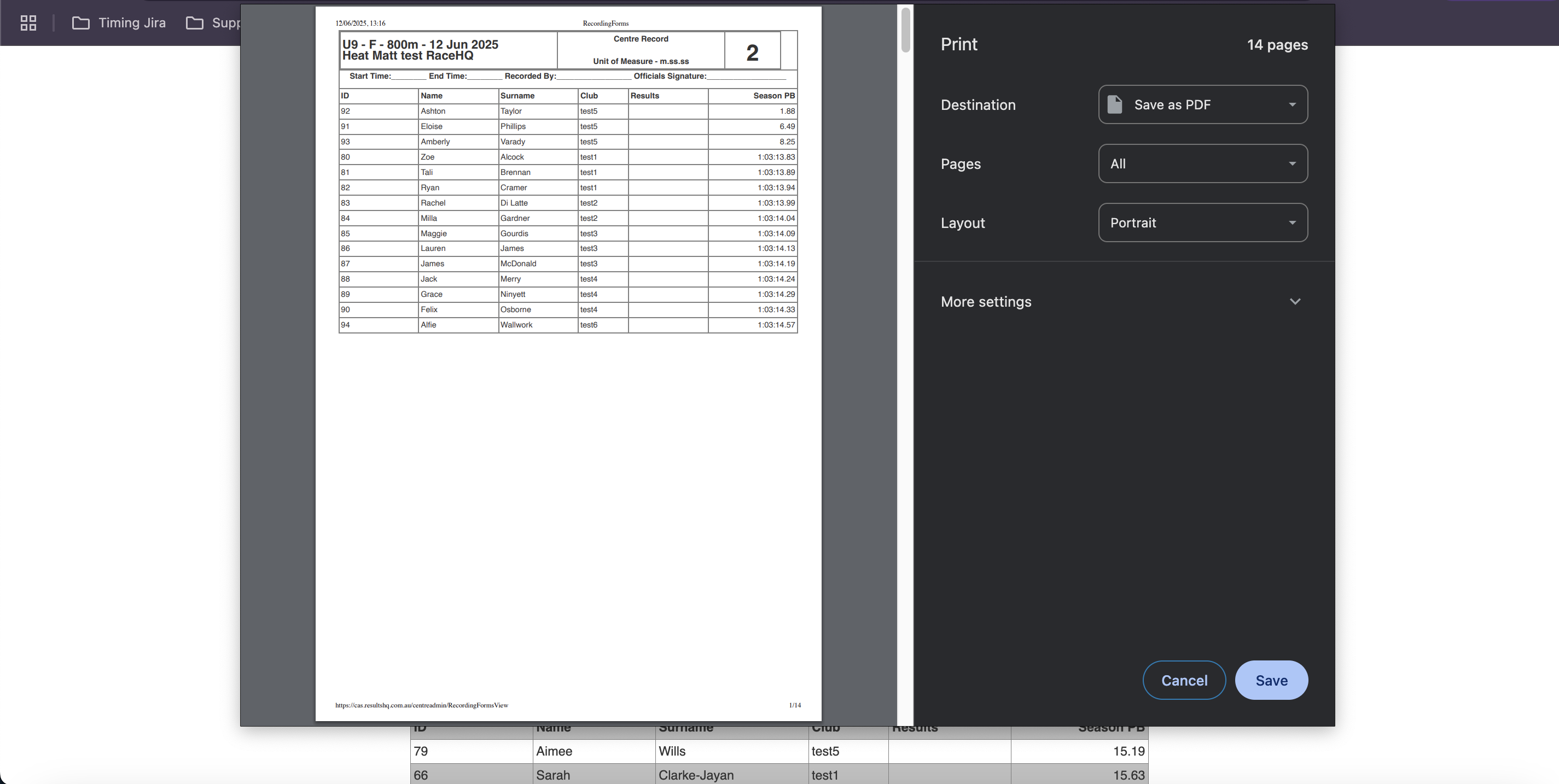
Task: Click the Save button
Action: [x=1271, y=680]
